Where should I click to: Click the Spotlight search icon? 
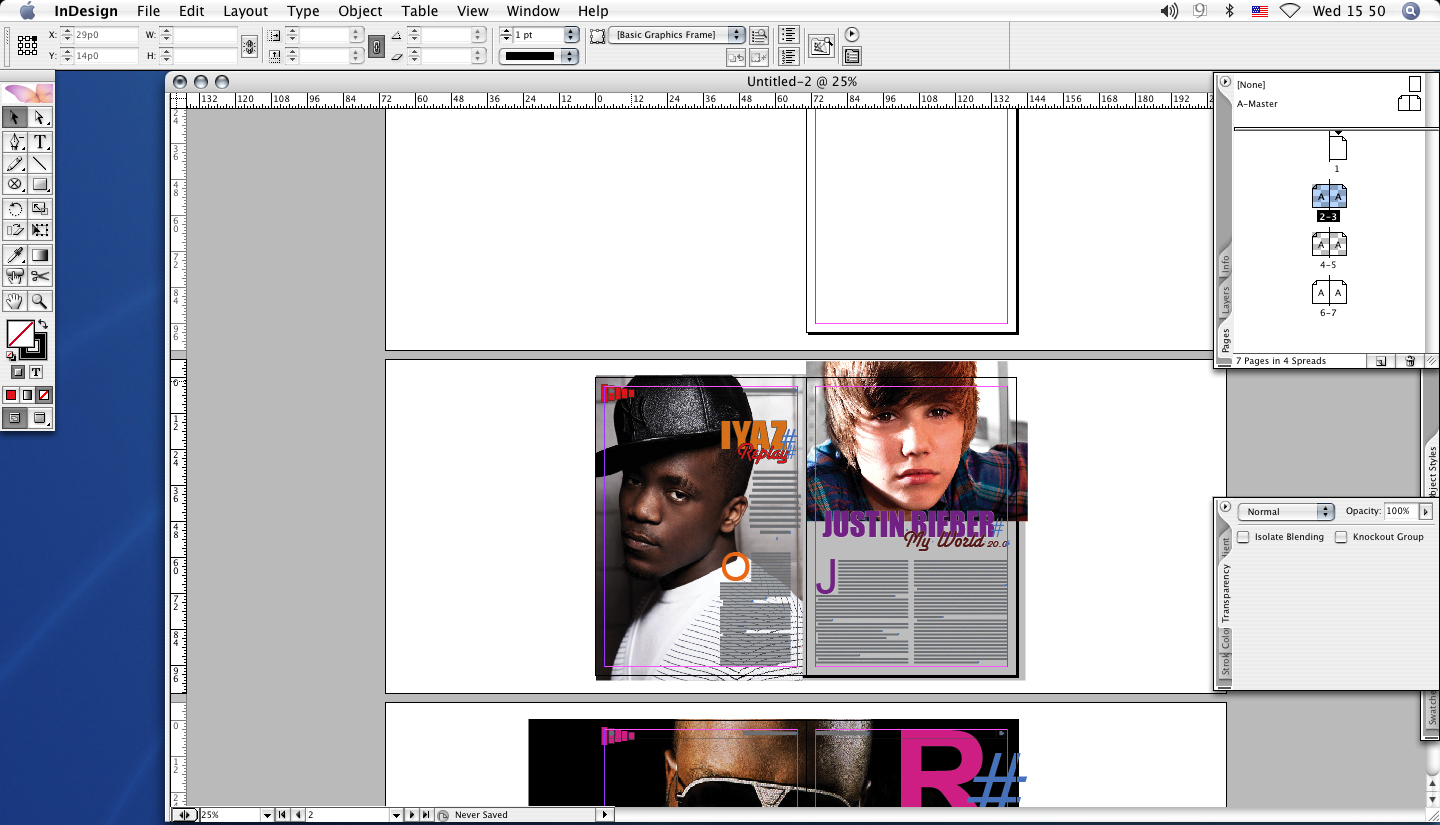point(1411,11)
